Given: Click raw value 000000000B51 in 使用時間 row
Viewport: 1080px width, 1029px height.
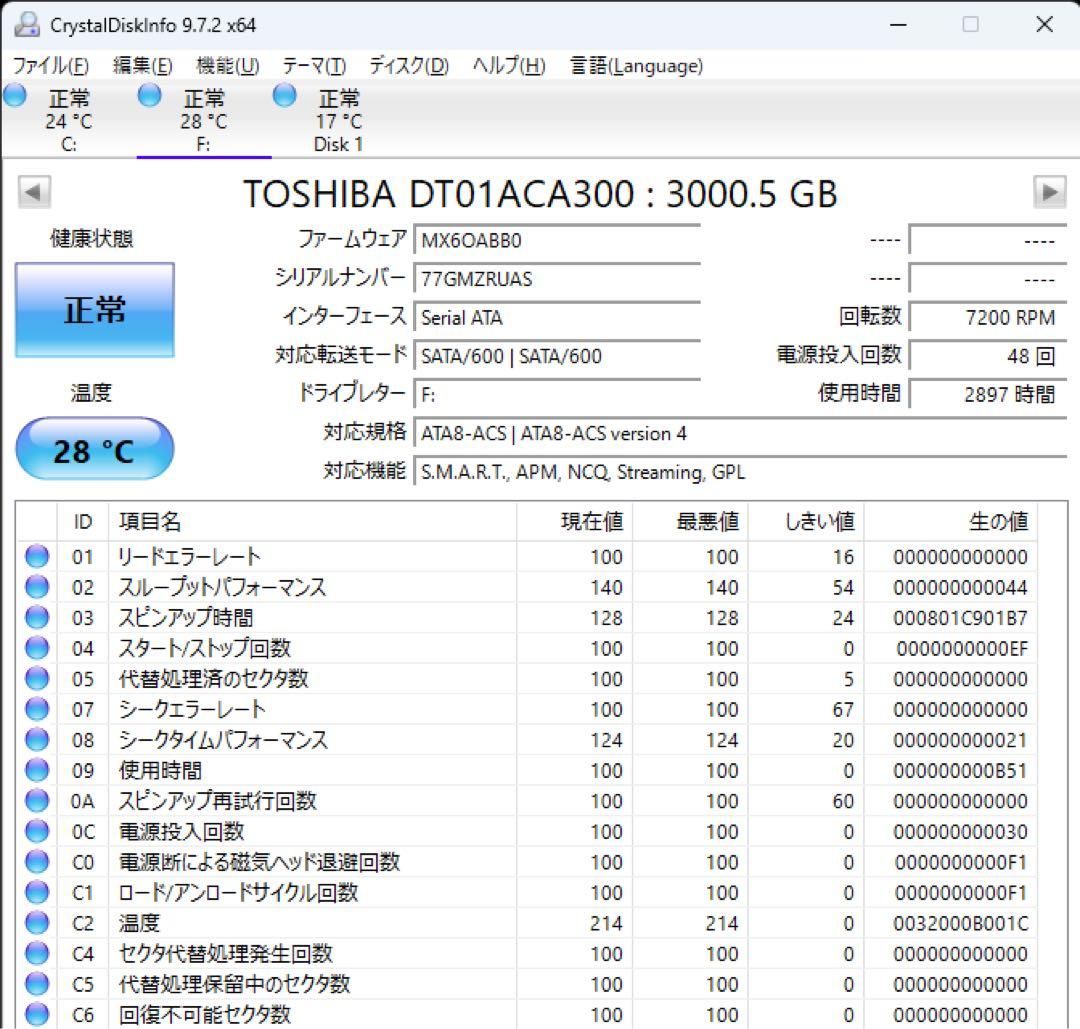Looking at the screenshot, I should click(x=960, y=771).
